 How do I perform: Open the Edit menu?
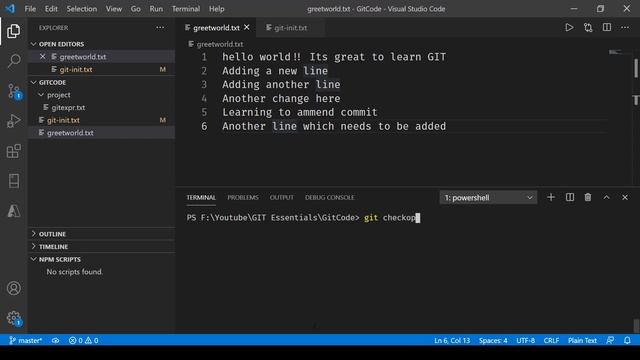point(51,9)
